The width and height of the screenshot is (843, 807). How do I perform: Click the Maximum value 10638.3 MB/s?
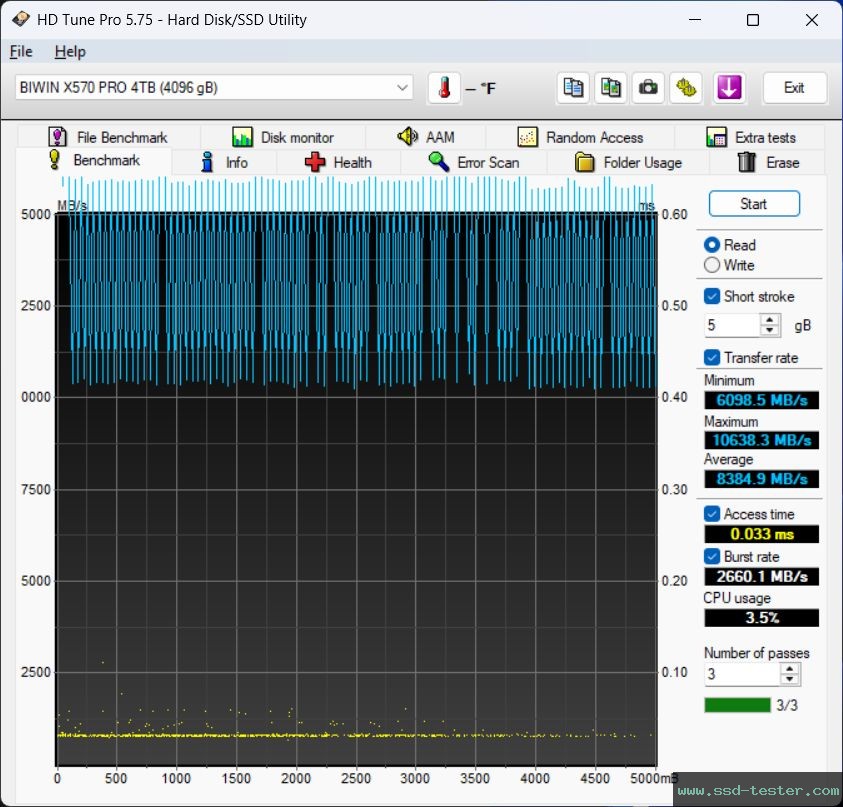(x=761, y=440)
